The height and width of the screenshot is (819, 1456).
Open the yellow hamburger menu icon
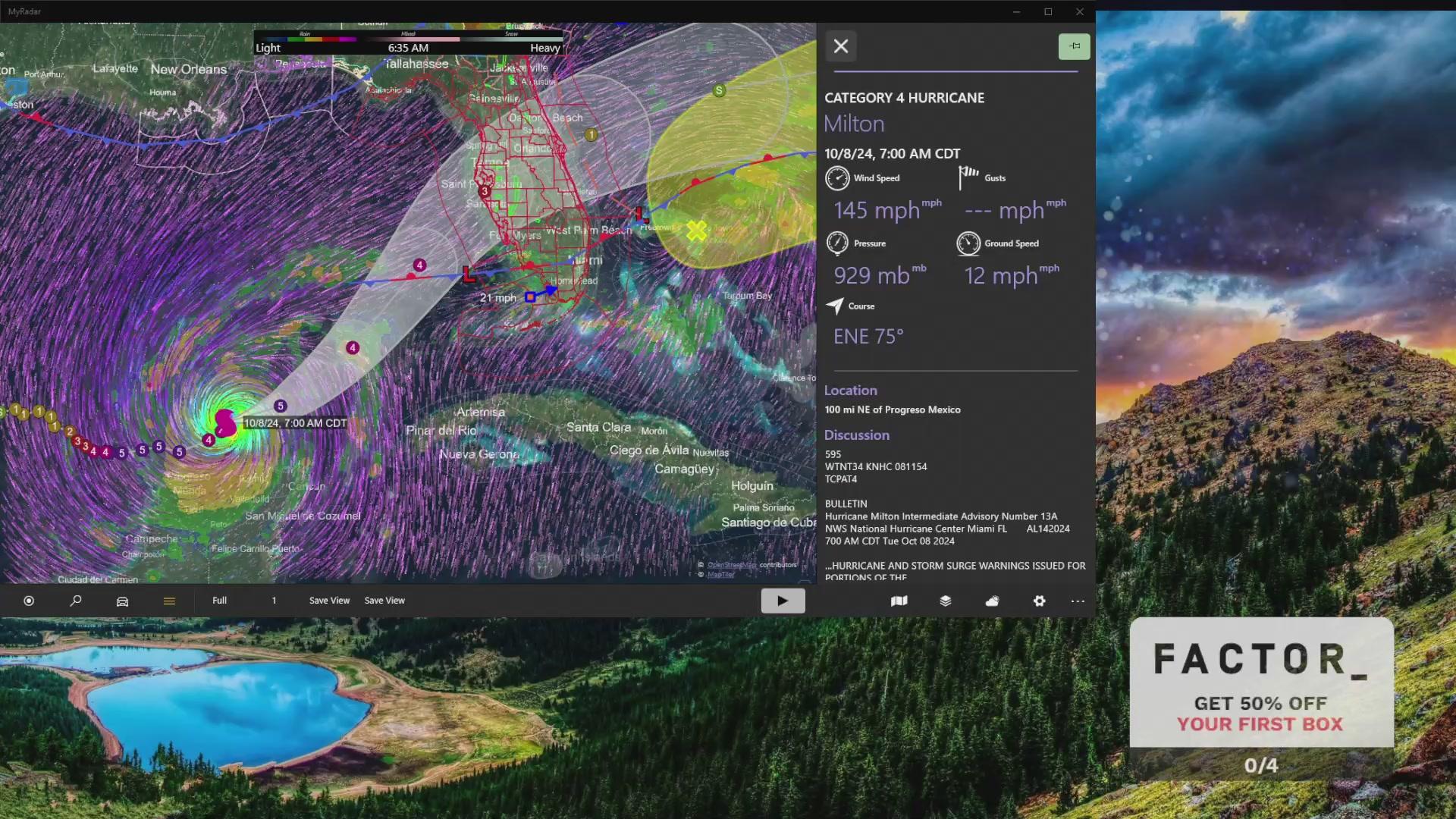tap(169, 601)
